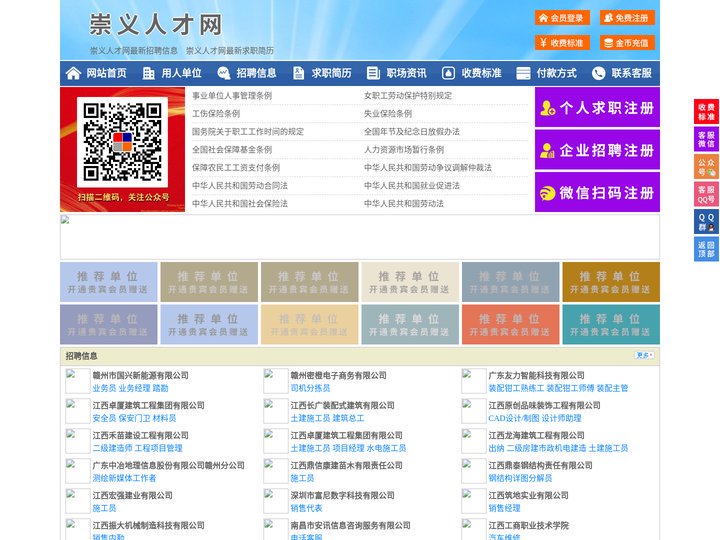Open the 江西鼎泰钢结构责任有限公司 company link

[x=540, y=465]
